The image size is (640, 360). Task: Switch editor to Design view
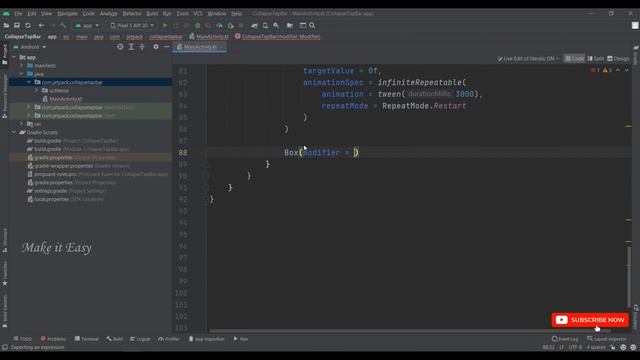[618, 59]
